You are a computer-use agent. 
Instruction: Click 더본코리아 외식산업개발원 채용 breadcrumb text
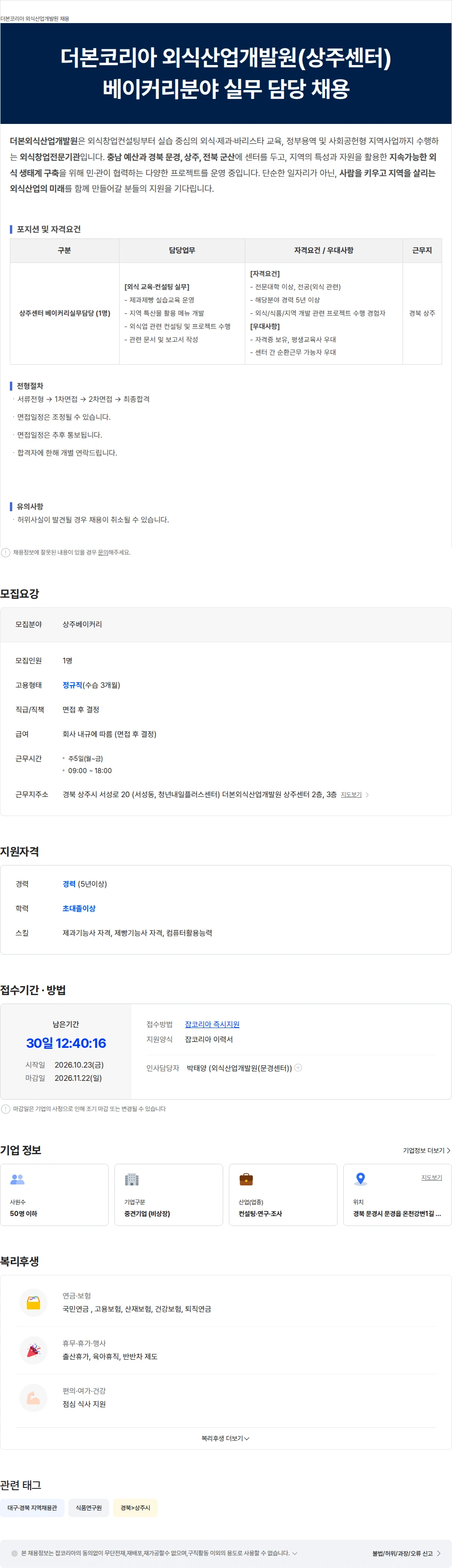coord(35,19)
